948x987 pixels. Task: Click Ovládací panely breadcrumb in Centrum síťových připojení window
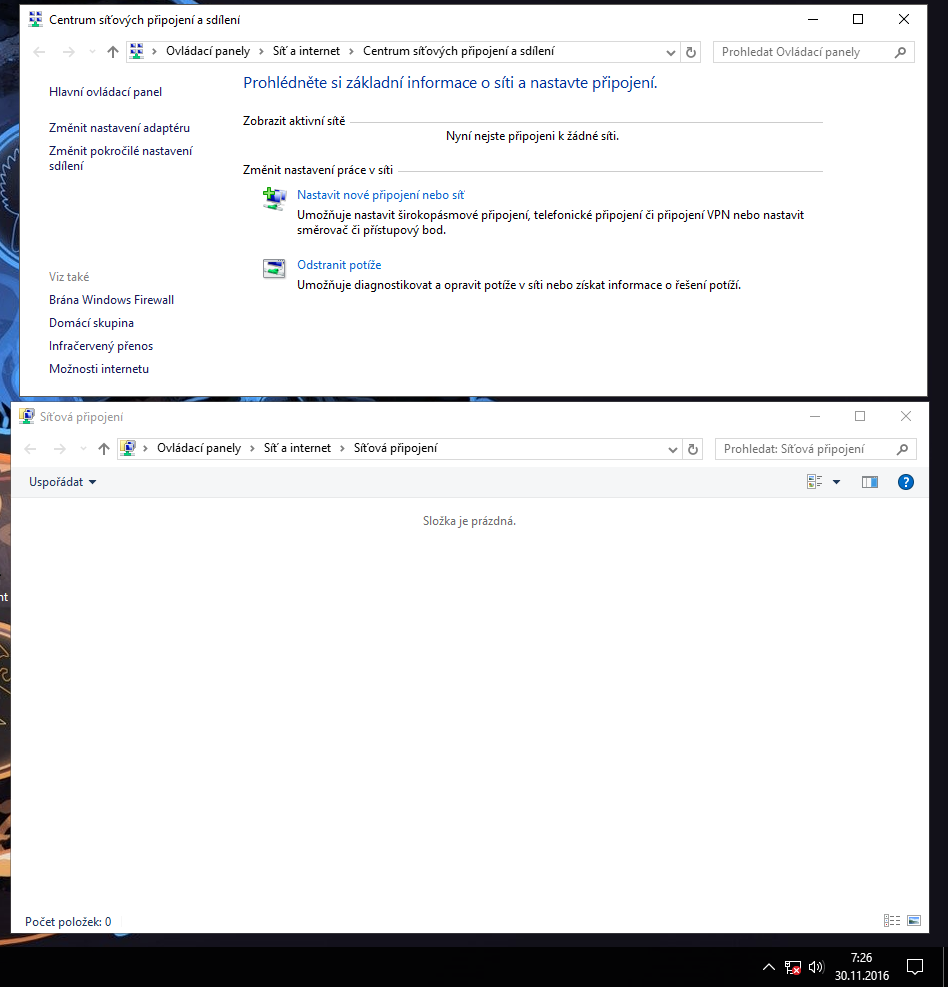coord(208,52)
